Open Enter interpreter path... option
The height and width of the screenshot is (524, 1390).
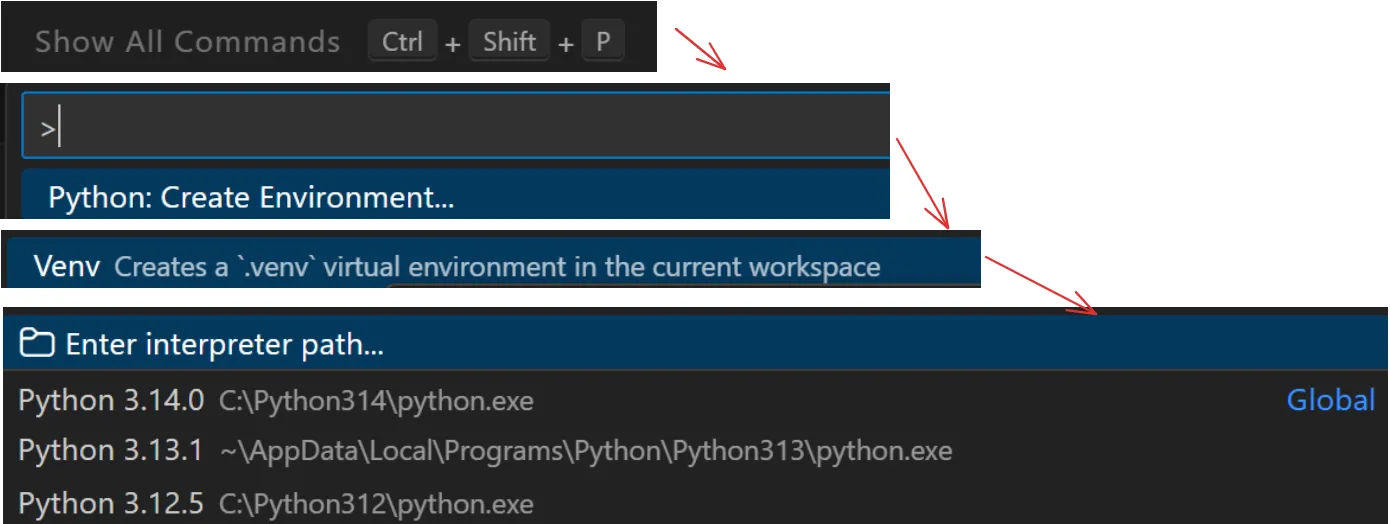point(225,345)
